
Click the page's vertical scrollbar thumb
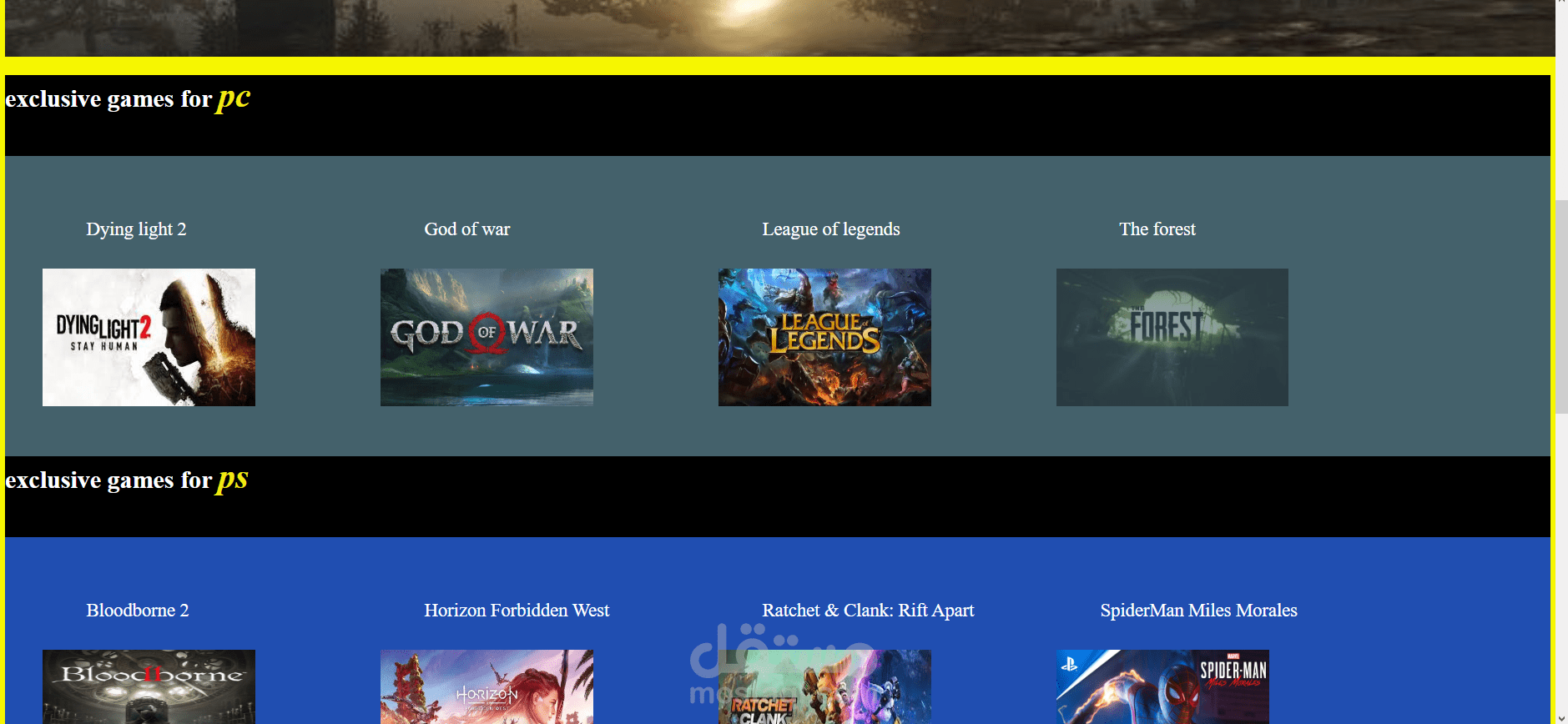pyautogui.click(x=1561, y=306)
